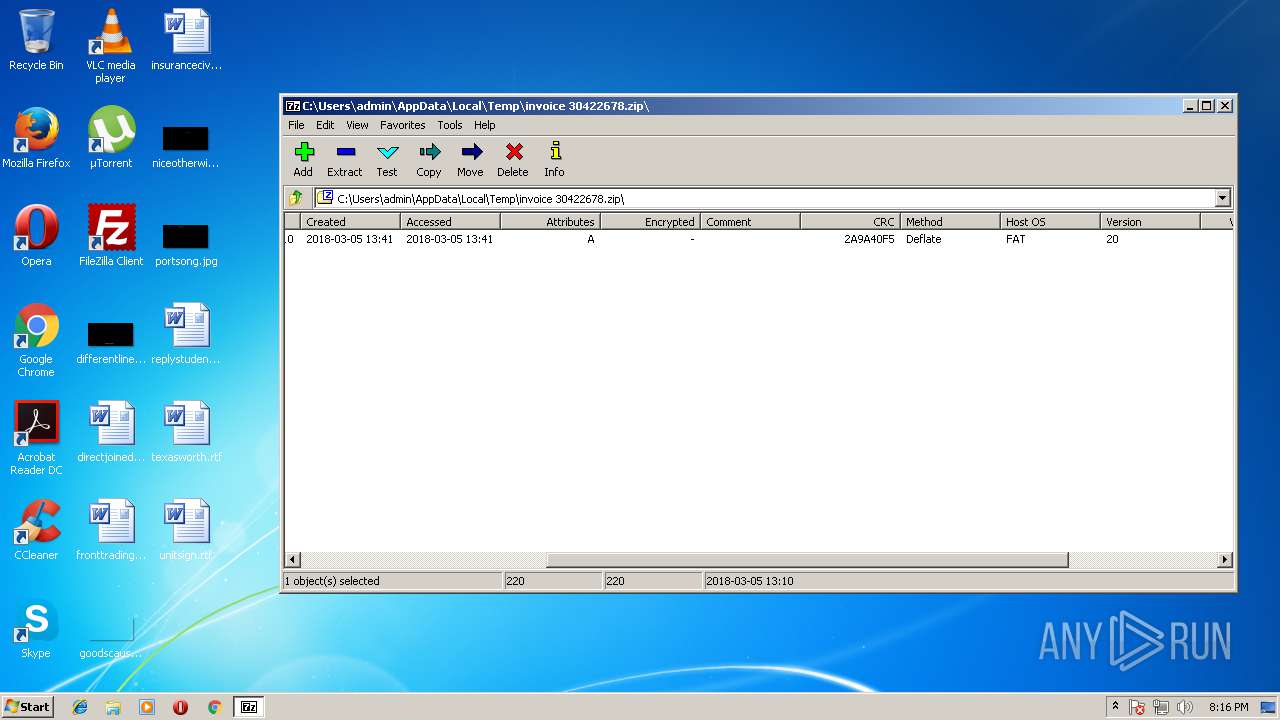Sort by the Attributes column header
The width and height of the screenshot is (1280, 720).
(550, 222)
